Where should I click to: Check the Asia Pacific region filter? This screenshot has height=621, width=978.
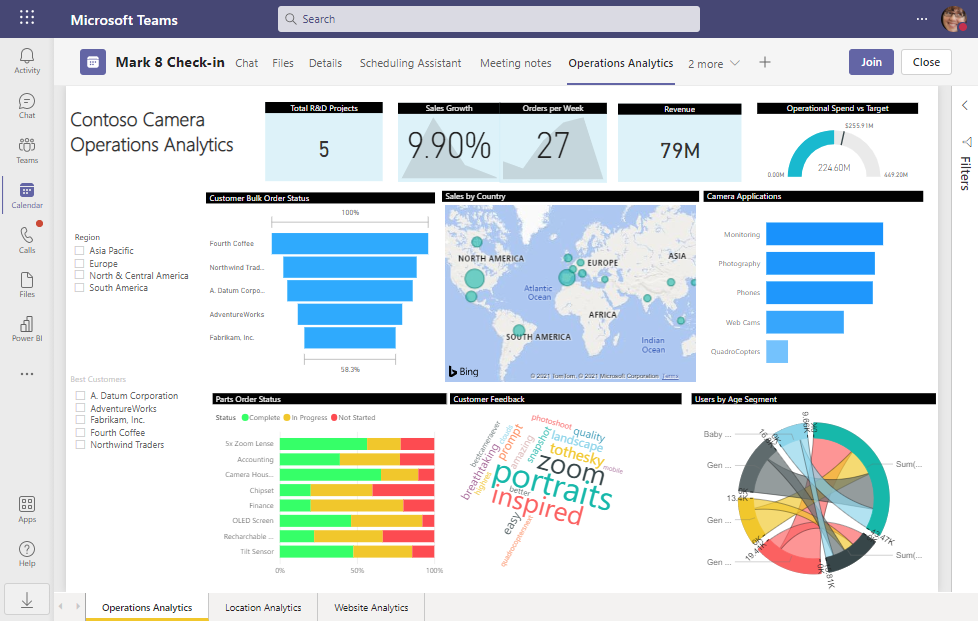click(x=77, y=250)
